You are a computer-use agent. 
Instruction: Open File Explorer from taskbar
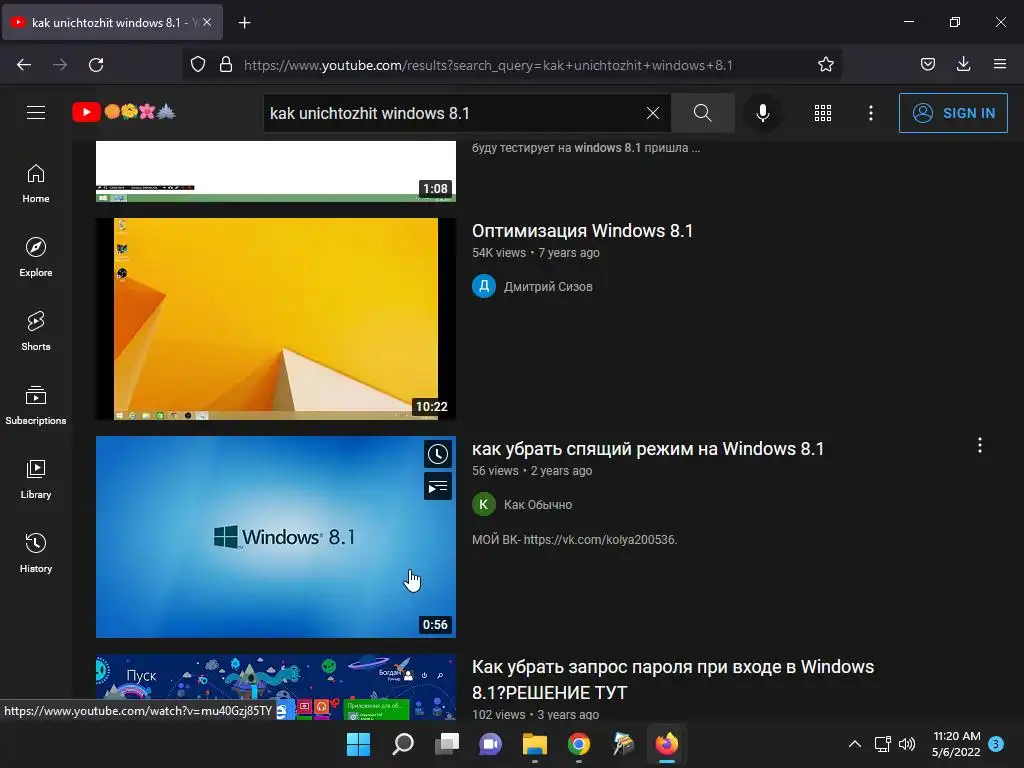pyautogui.click(x=534, y=744)
